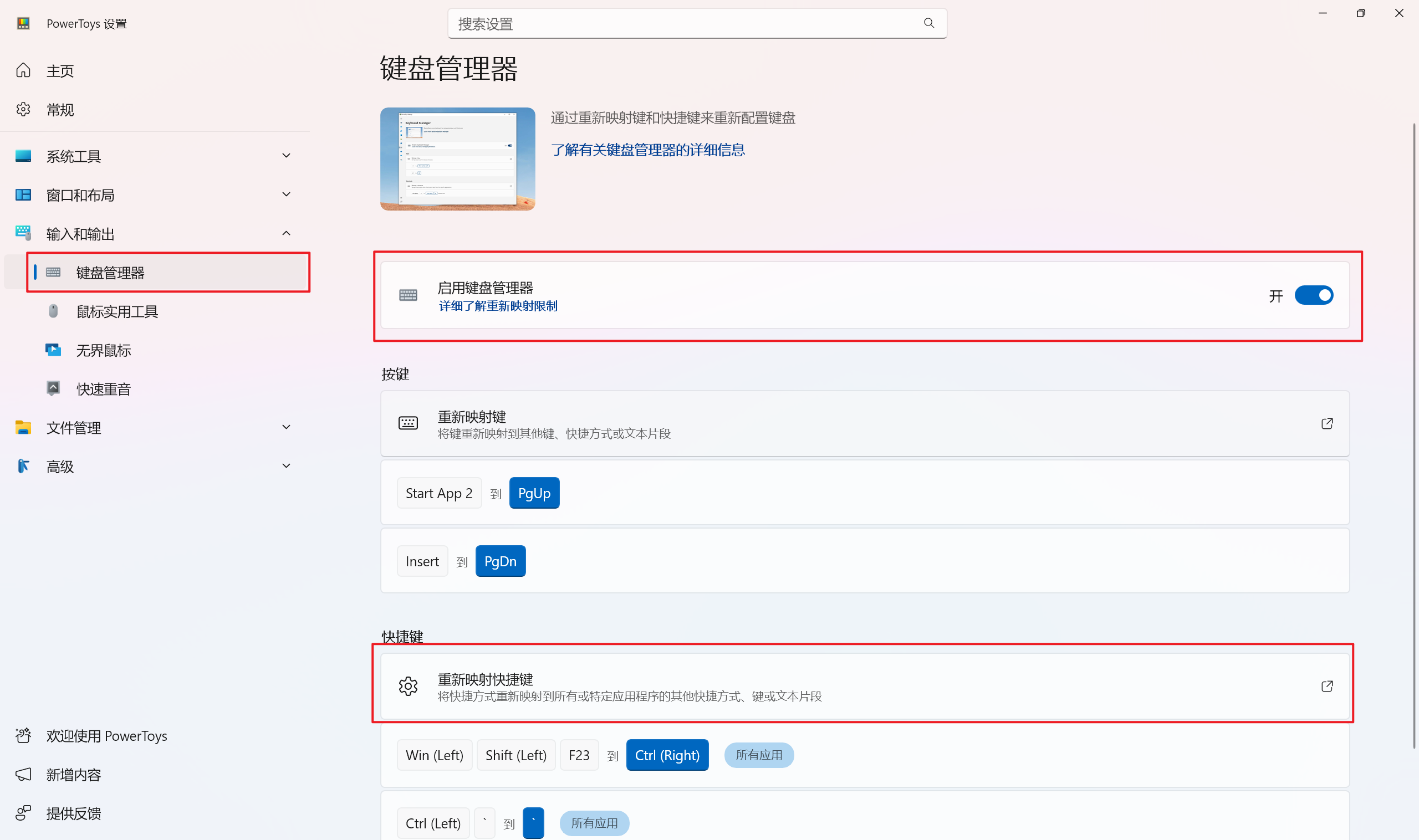Collapse the 输入和输出 section
This screenshot has width=1419, height=840.
(286, 233)
